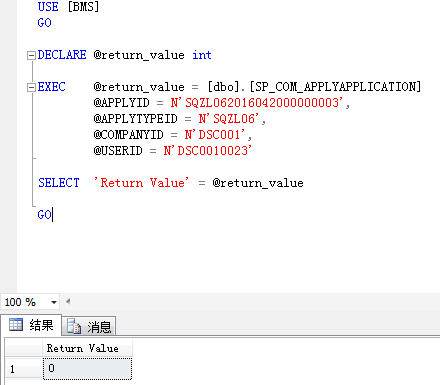Screen dimensions: 440x385
Task: Click the SP_COM_APPLYAPPLICATION procedure name
Action: [335, 87]
